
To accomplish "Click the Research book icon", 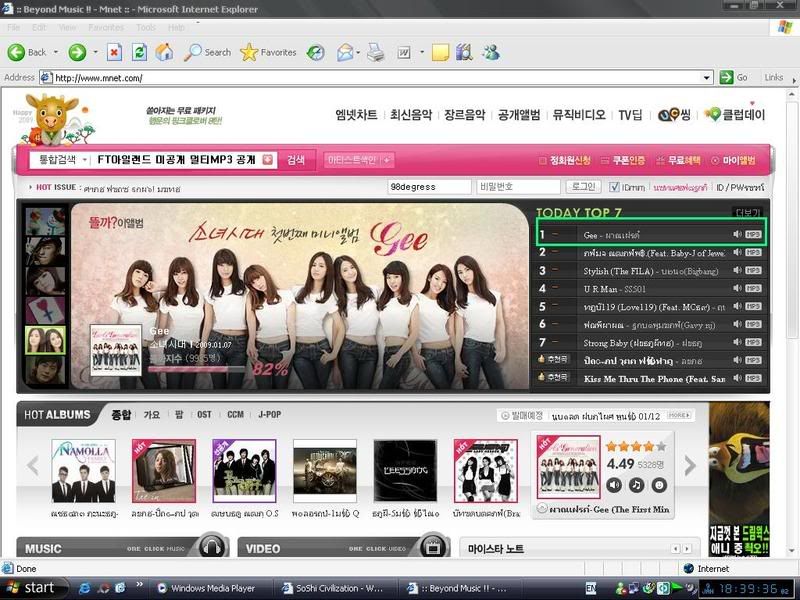I will click(x=464, y=52).
